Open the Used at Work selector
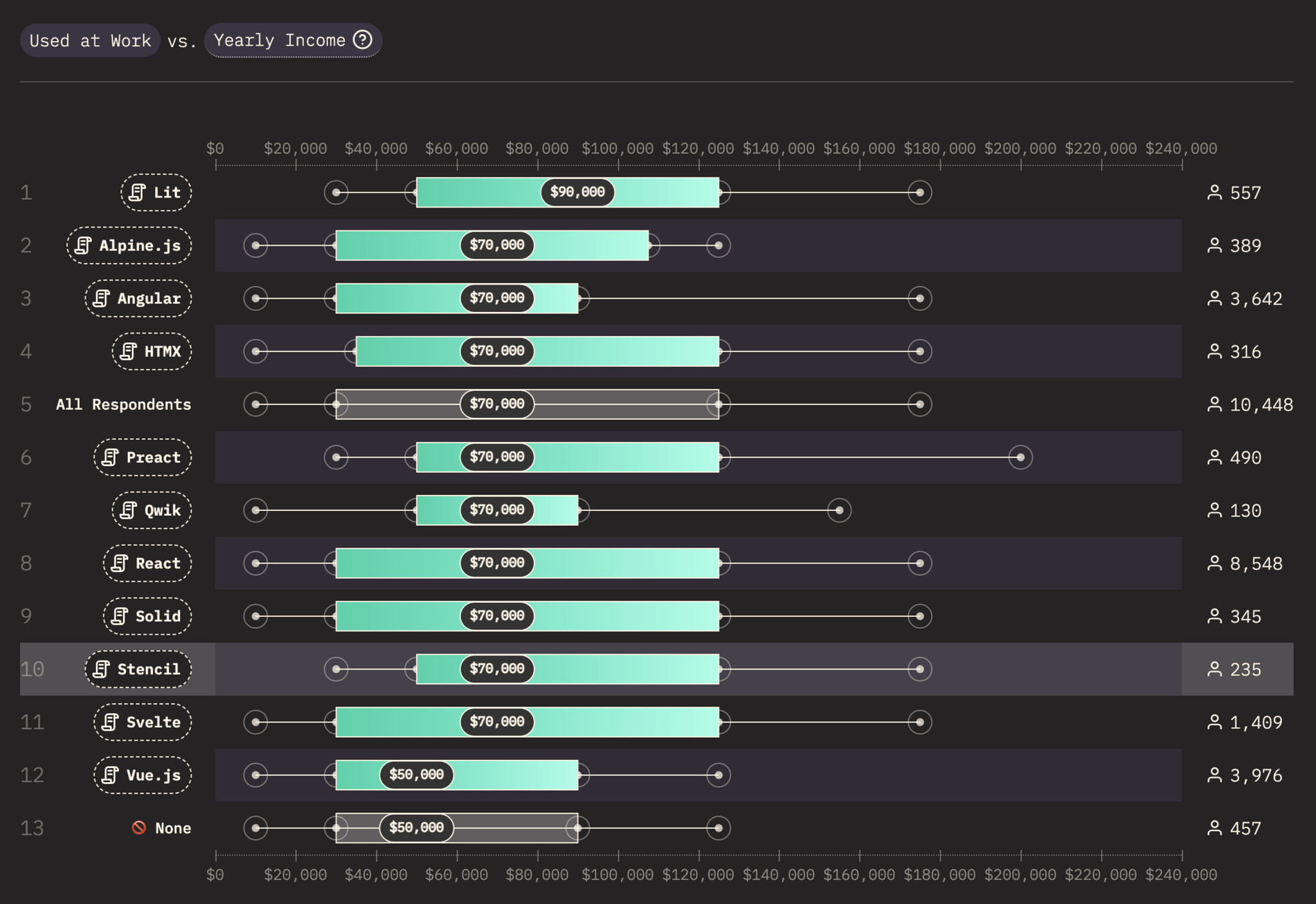Viewport: 1316px width, 904px height. 90,41
